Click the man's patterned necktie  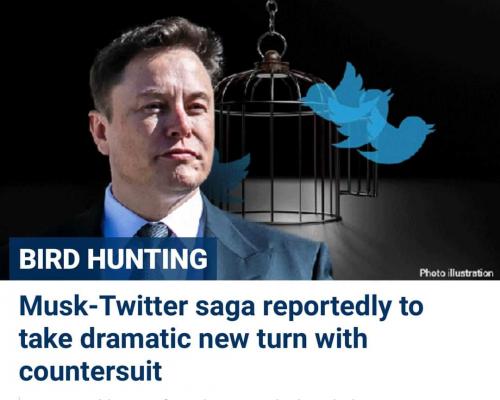tap(153, 231)
